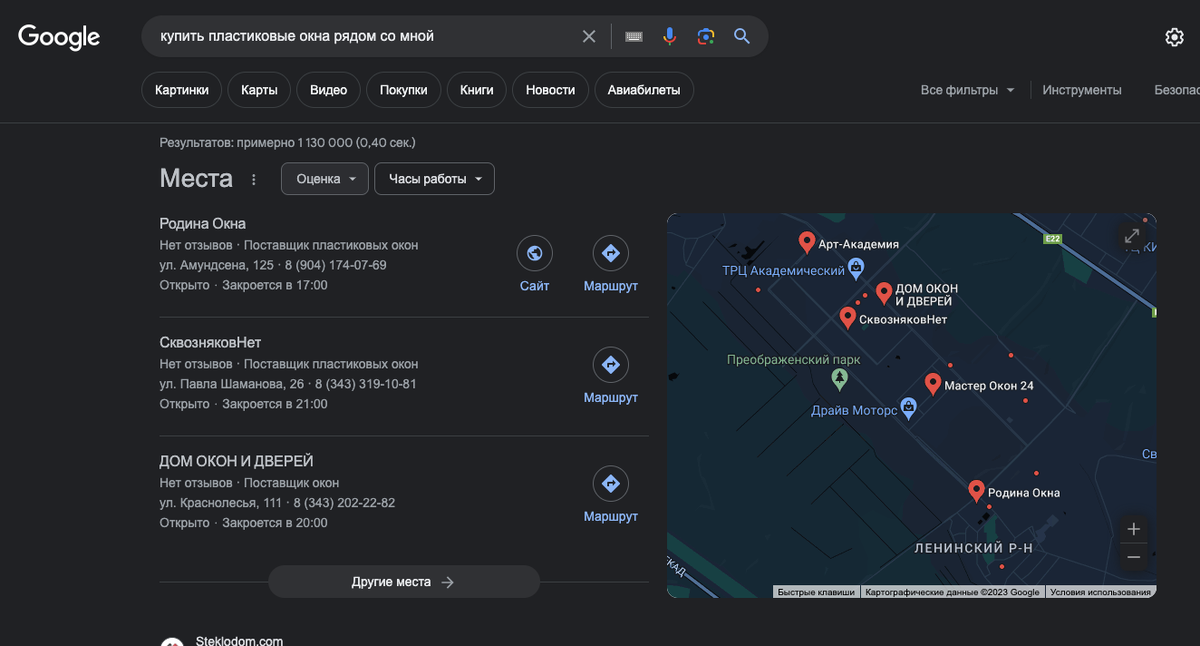Open СквознякаНет listing title

pos(210,342)
